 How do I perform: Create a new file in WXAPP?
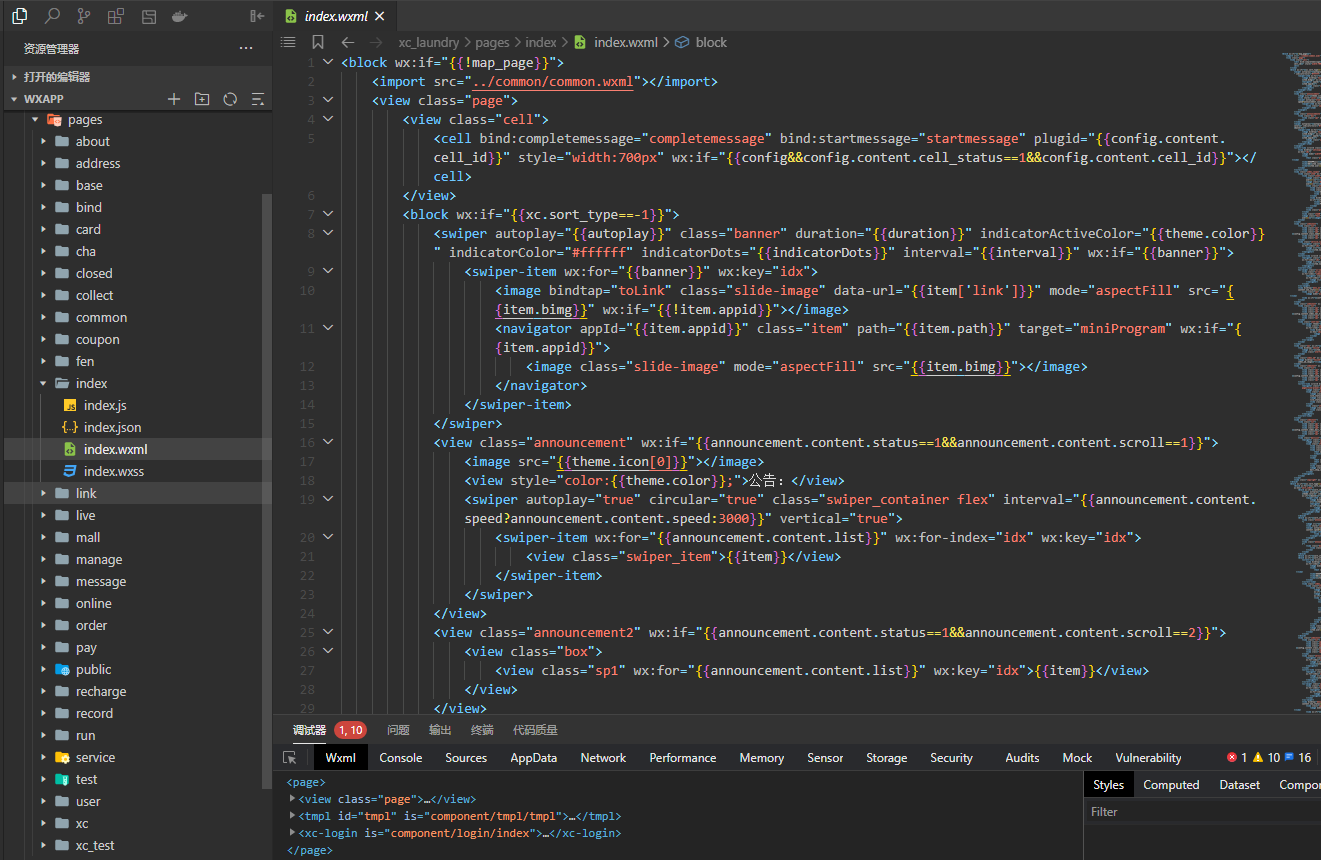coord(174,99)
